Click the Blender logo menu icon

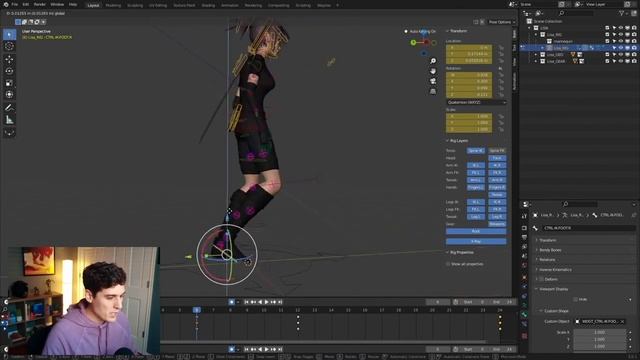pos(6,4)
